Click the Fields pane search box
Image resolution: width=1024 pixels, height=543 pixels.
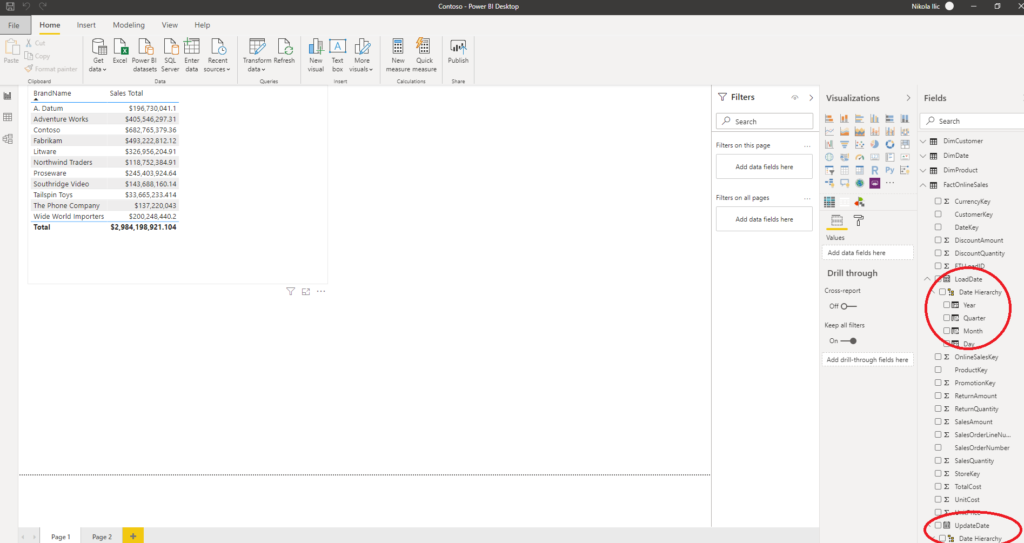point(973,121)
